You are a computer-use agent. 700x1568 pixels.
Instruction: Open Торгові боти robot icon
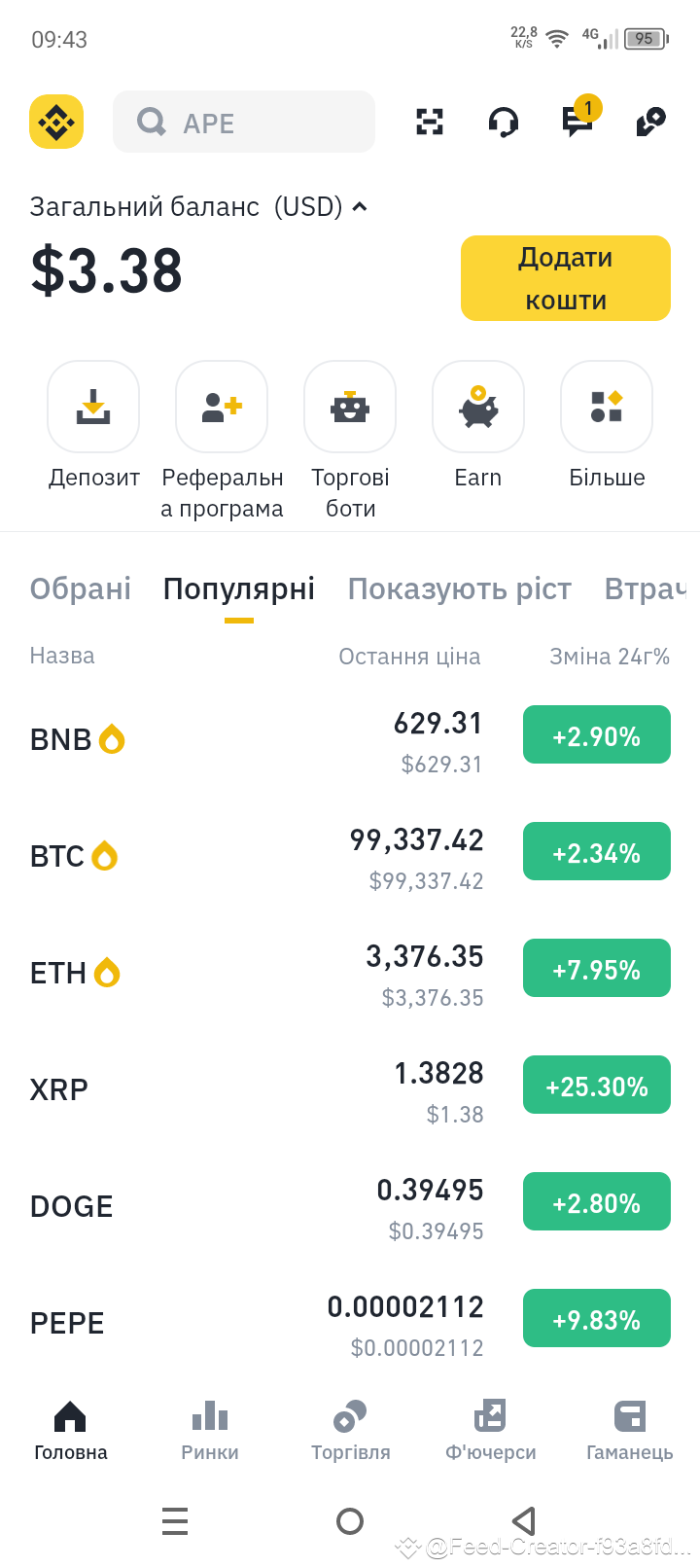point(350,407)
